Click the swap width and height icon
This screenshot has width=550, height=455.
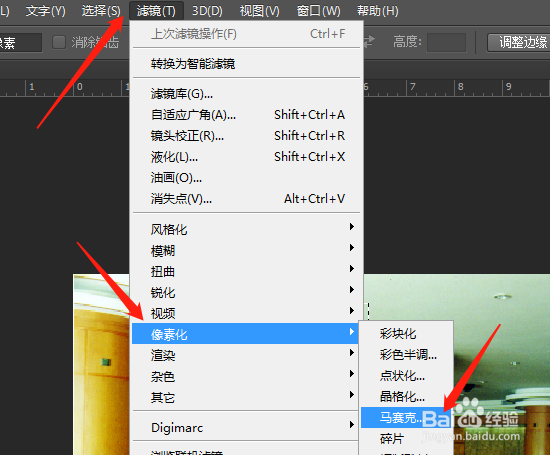369,42
